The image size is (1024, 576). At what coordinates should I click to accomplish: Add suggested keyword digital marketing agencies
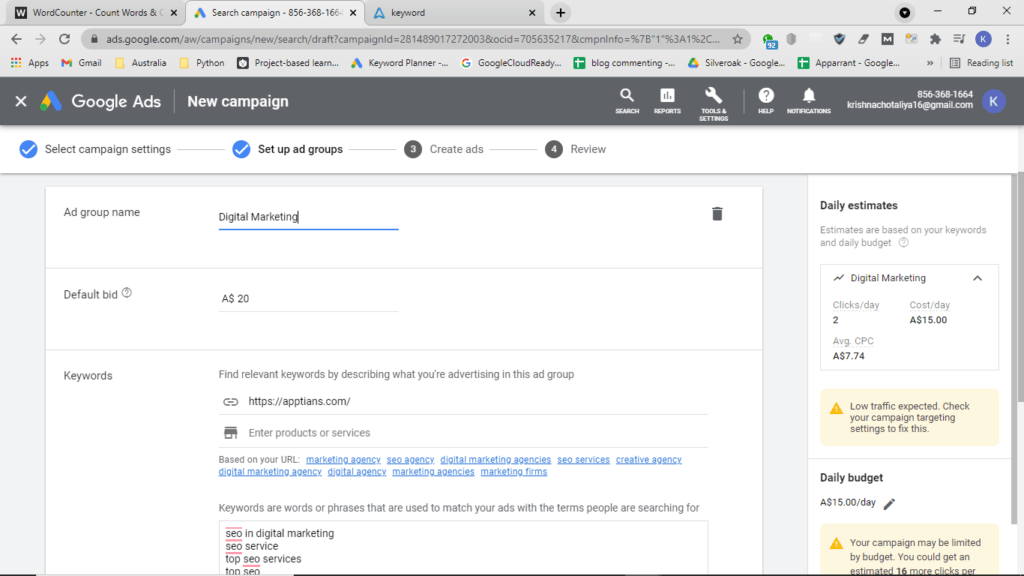point(495,460)
